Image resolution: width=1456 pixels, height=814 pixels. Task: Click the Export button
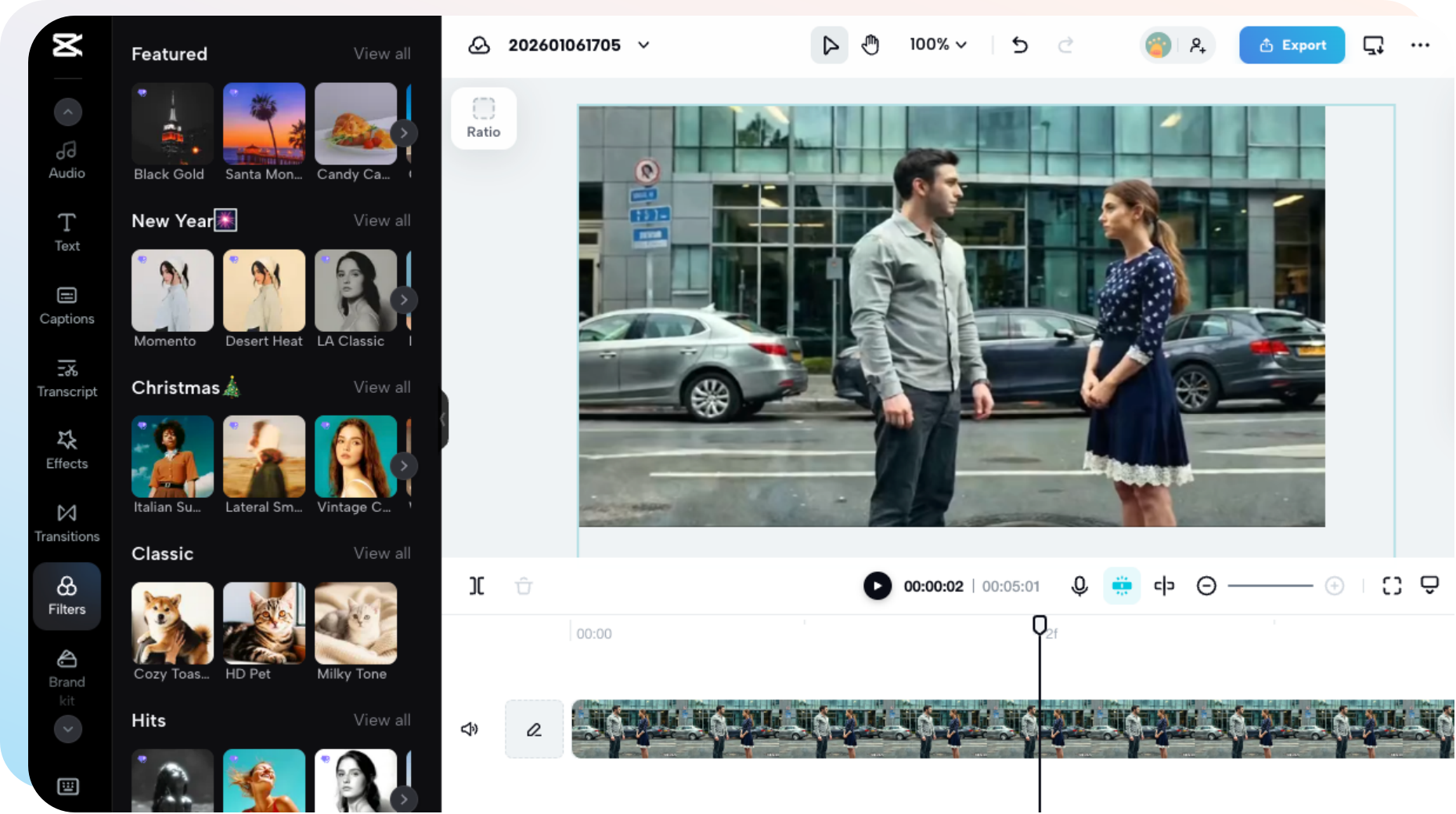coord(1292,45)
